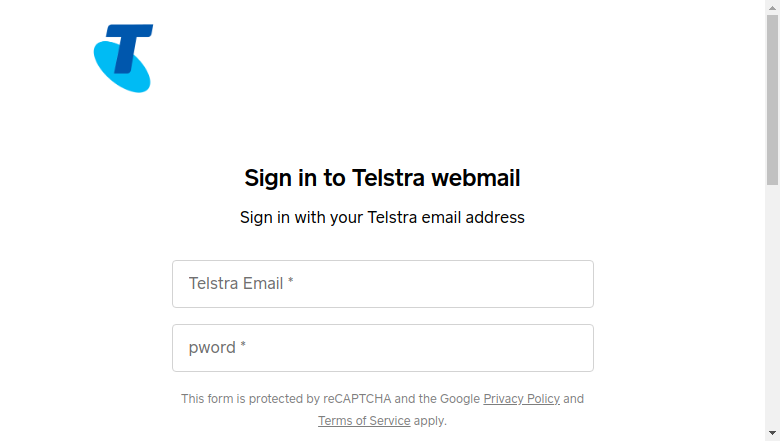The width and height of the screenshot is (780, 441).
Task: Click the scrollbar up arrow
Action: (x=772, y=7)
